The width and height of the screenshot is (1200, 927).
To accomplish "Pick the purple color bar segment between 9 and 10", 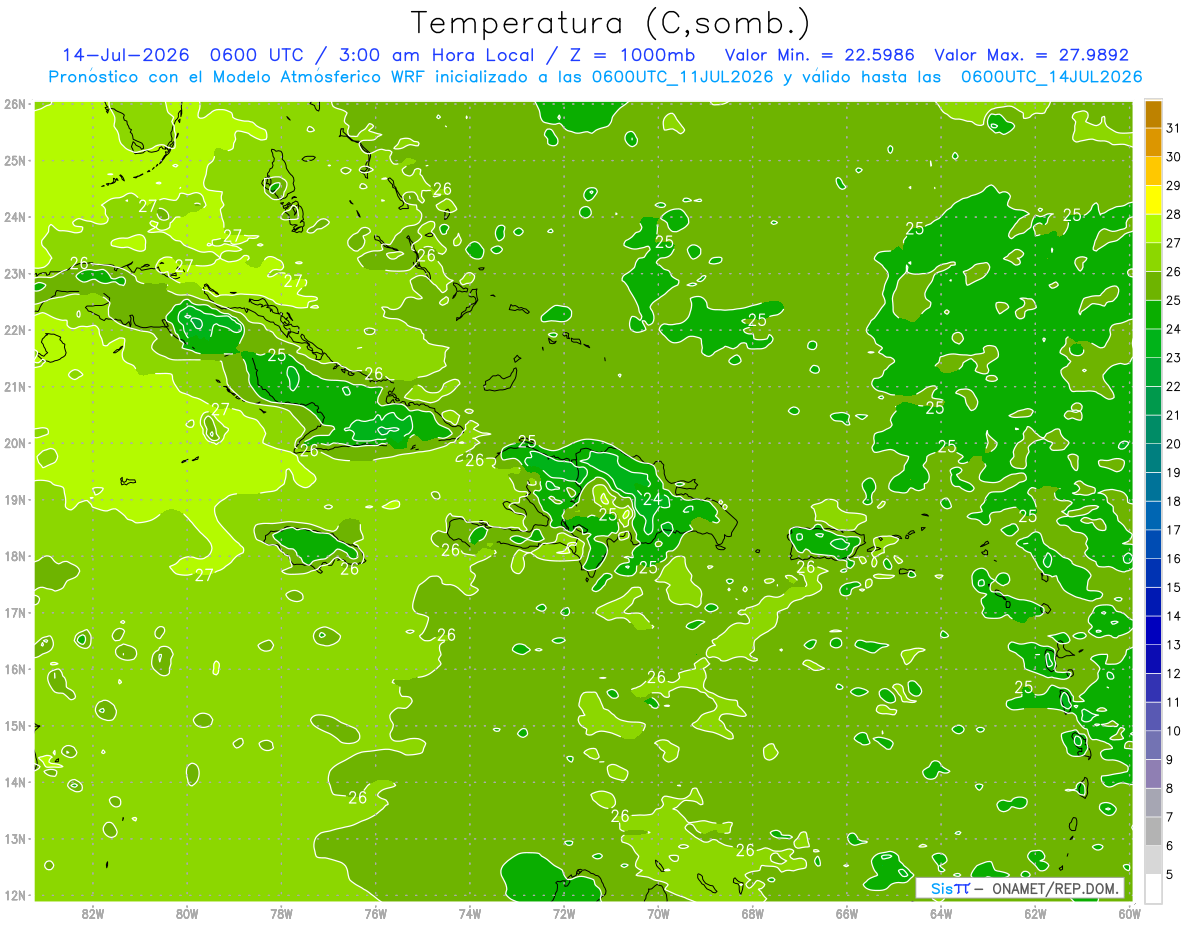I will (x=1153, y=745).
